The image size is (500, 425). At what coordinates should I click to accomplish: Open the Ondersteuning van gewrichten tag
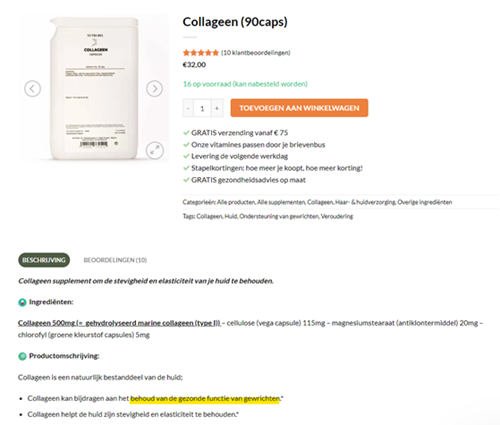[279, 216]
